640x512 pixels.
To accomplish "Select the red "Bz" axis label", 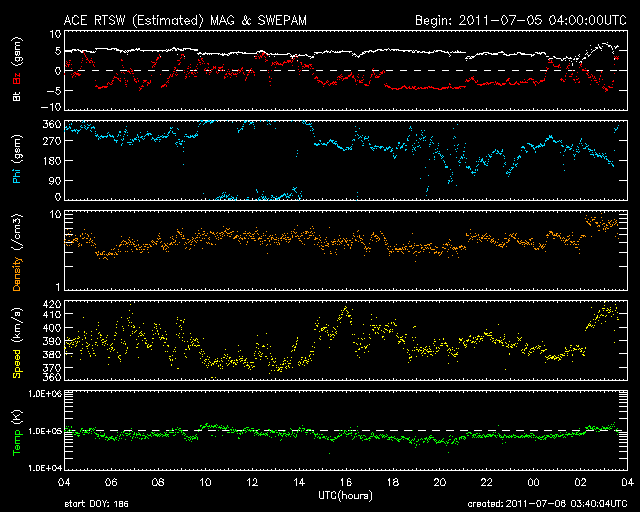I will tap(17, 78).
